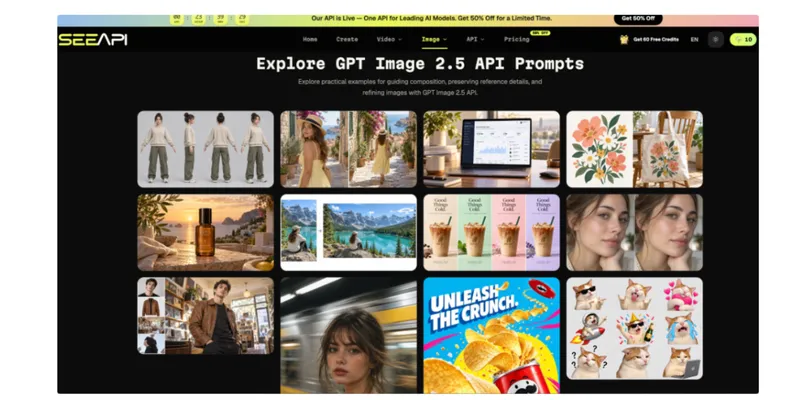Click the API is Live banner text

coord(431,18)
